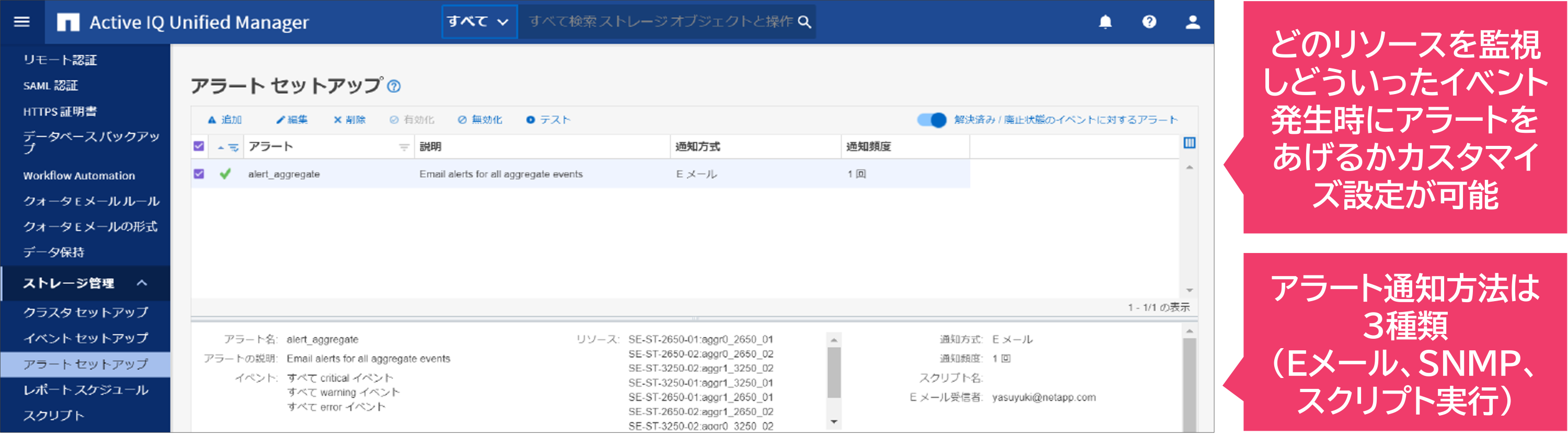Sort by the 通知方式 column header
Screen dimensions: 1568x436
pos(698,147)
